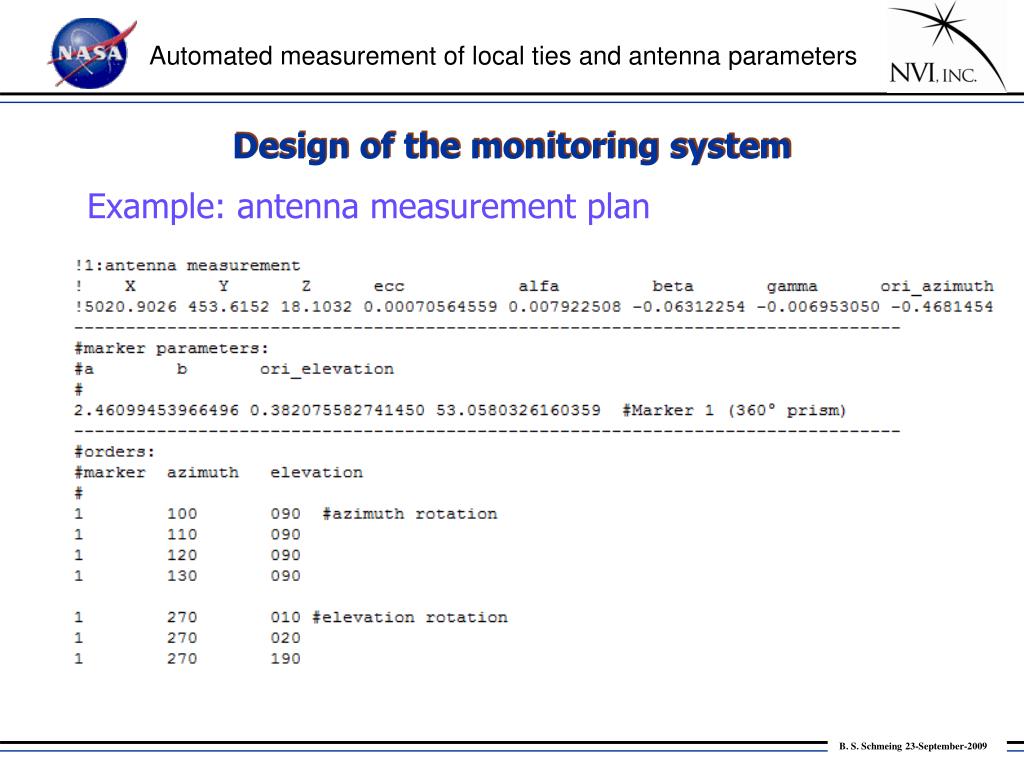Select the gamma value -0.006953050

pyautogui.click(x=818, y=307)
